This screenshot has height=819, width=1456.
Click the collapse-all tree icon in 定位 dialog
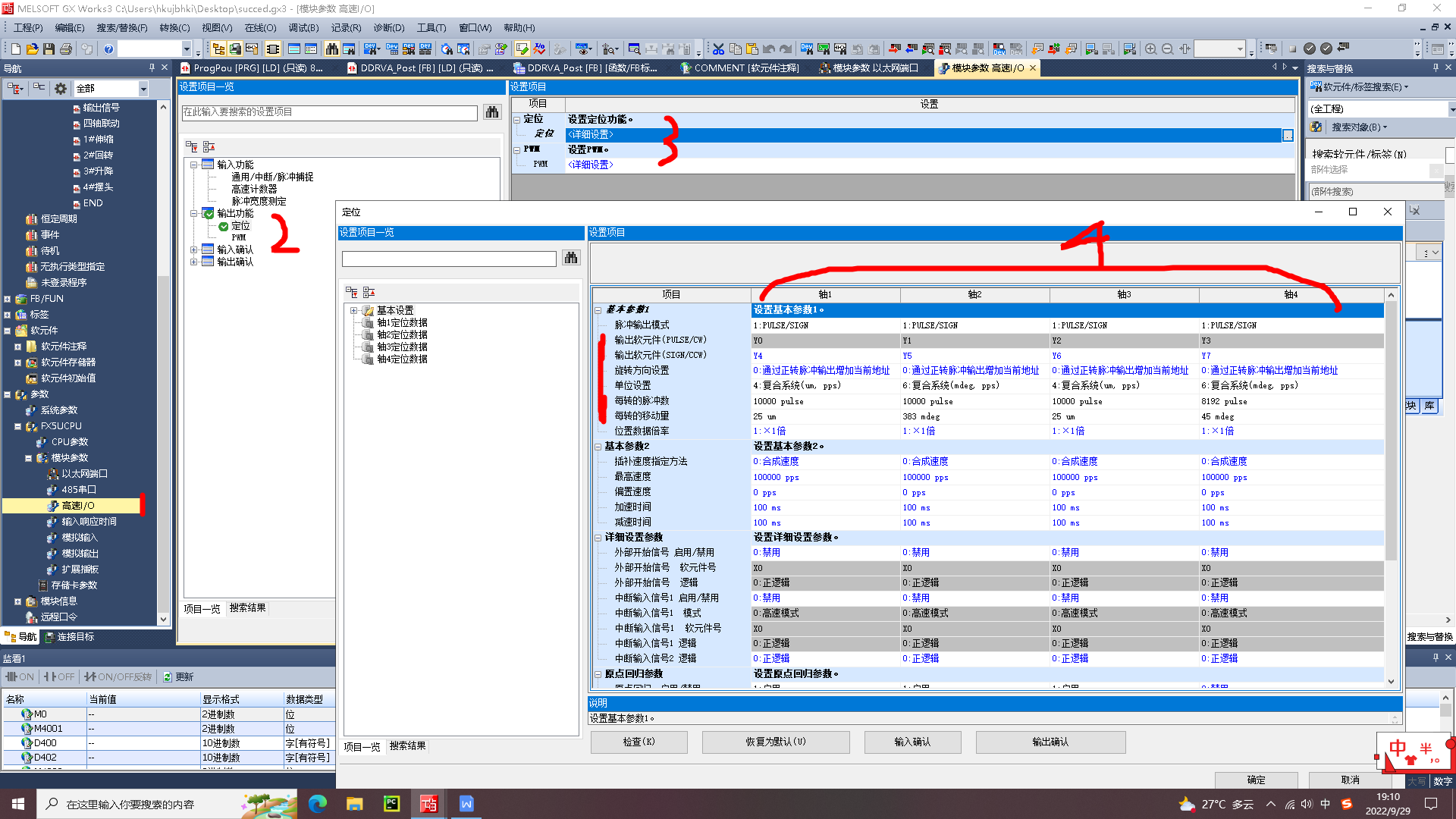point(369,292)
